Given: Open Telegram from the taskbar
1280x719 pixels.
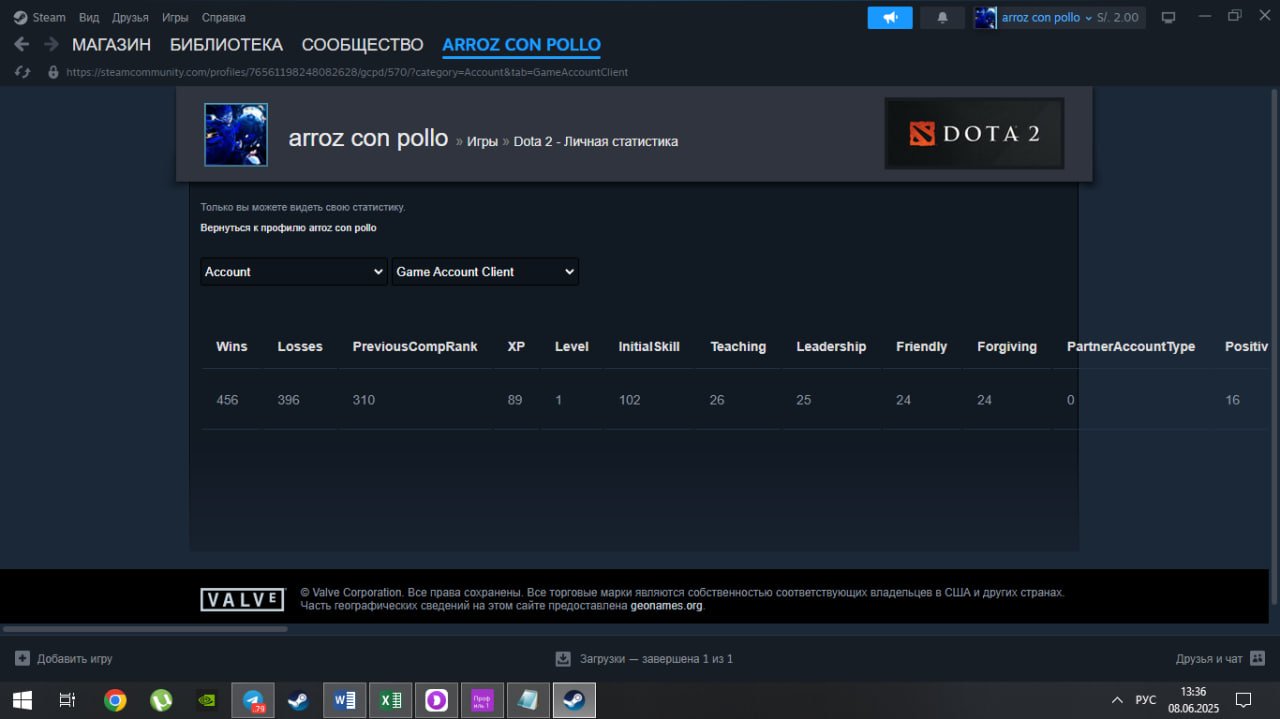Looking at the screenshot, I should [x=254, y=701].
